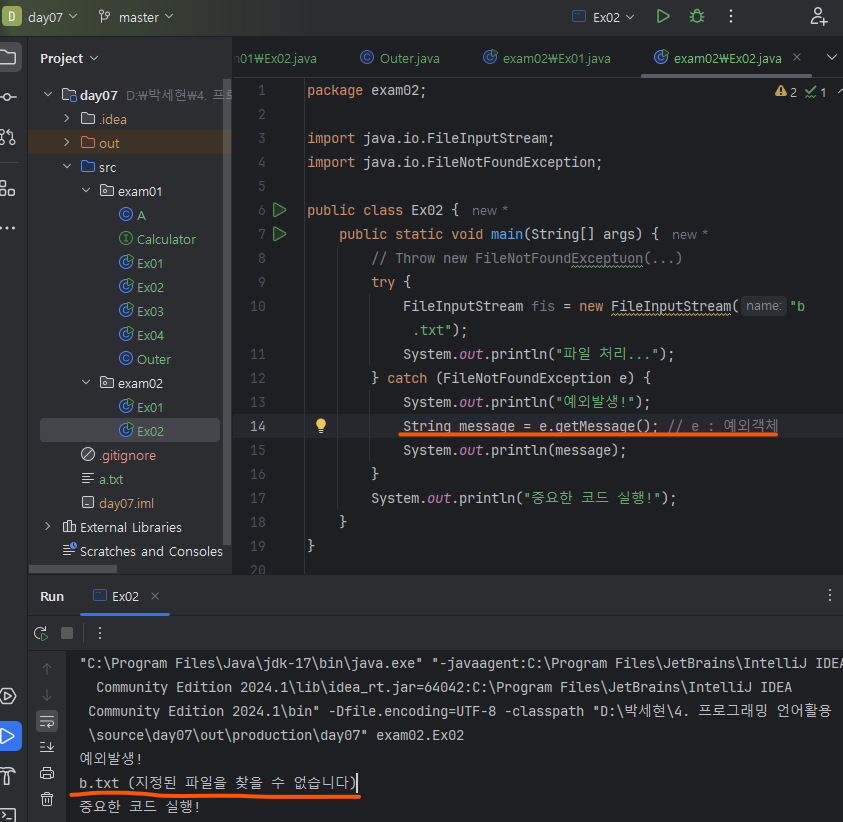Toggle soft-wrap in the Run console

47,720
